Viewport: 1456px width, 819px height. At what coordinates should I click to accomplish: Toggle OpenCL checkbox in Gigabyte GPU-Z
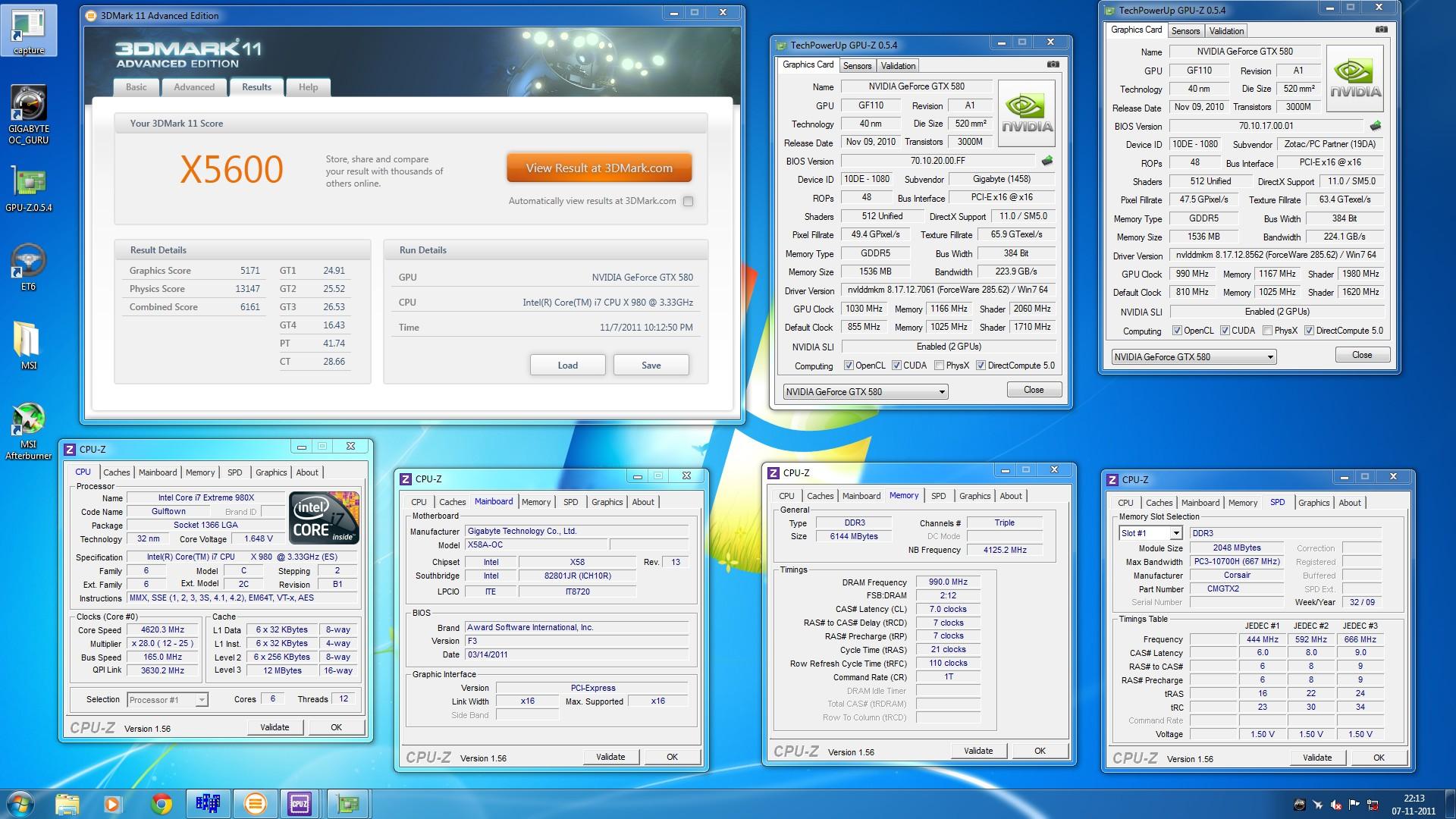(849, 366)
